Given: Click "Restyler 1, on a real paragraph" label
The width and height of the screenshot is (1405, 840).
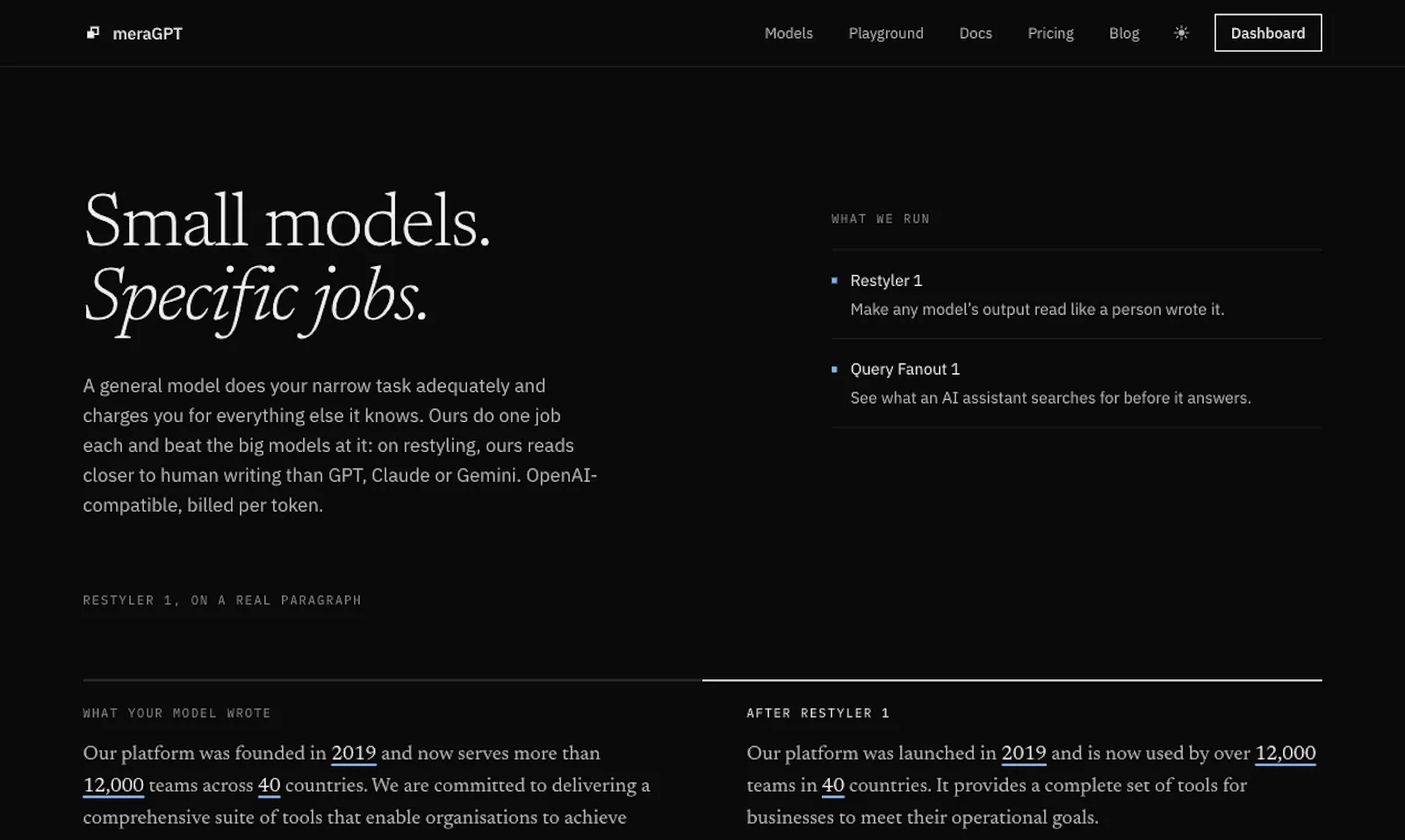Looking at the screenshot, I should [222, 599].
